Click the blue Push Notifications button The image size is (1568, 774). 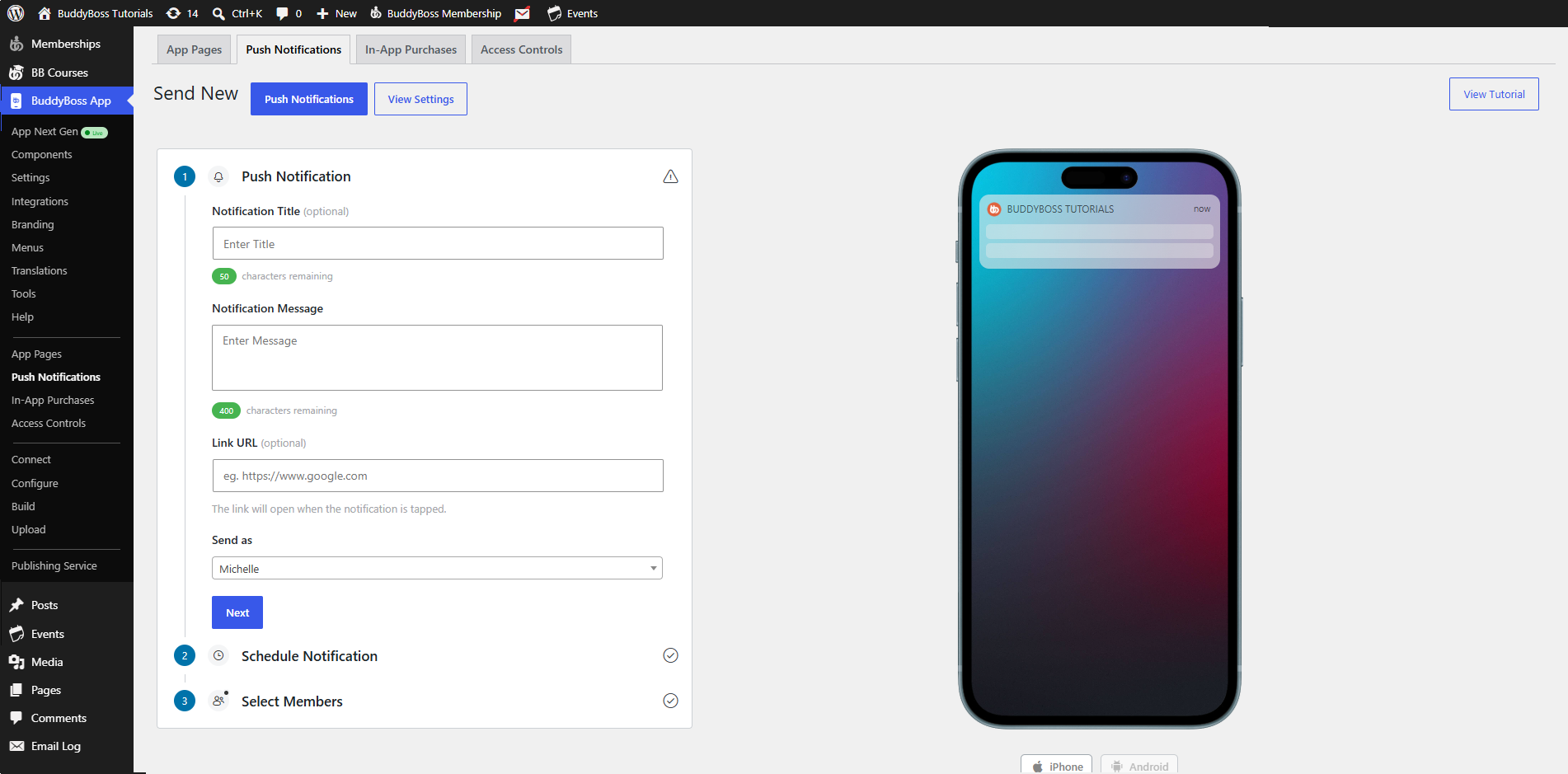[x=309, y=99]
